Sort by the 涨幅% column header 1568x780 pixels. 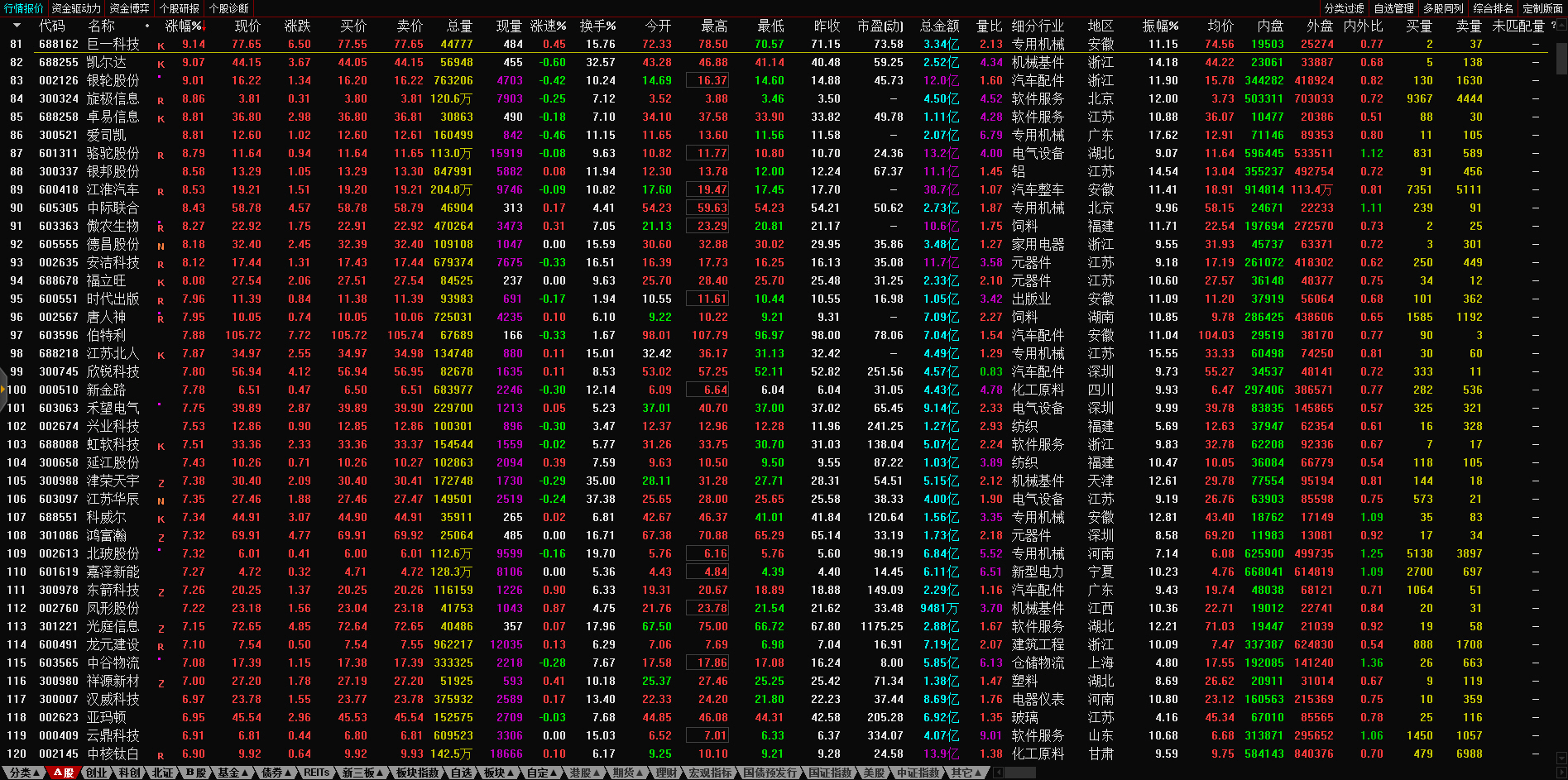[184, 26]
